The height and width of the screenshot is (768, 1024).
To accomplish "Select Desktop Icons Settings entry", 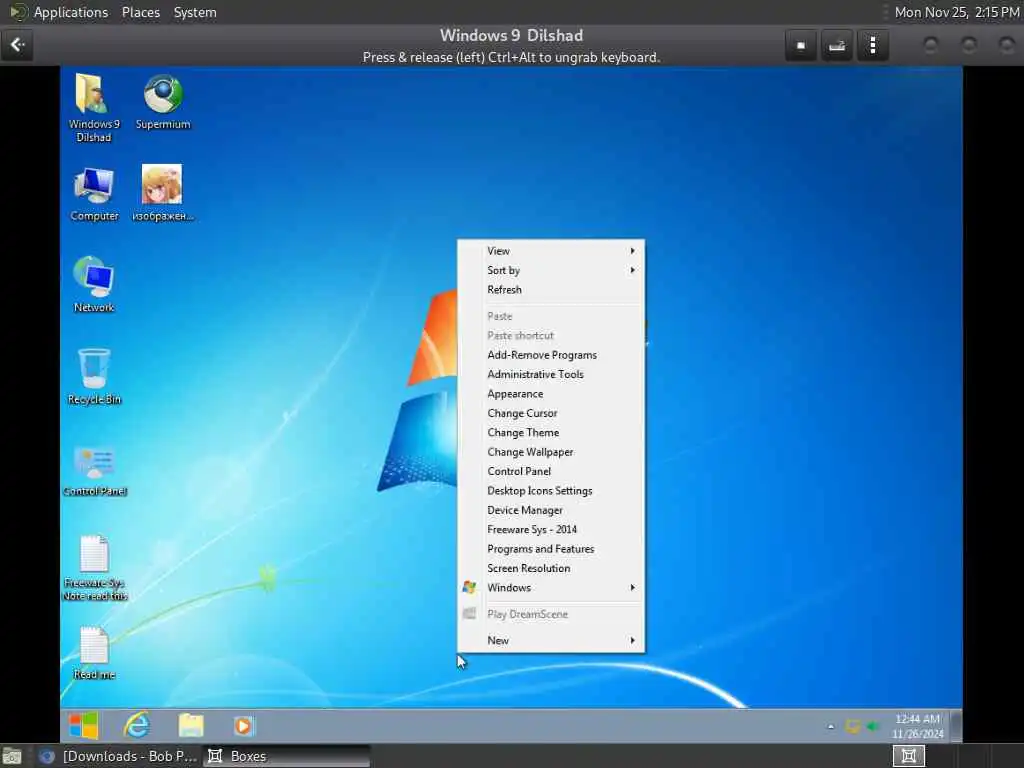I will click(x=551, y=491).
